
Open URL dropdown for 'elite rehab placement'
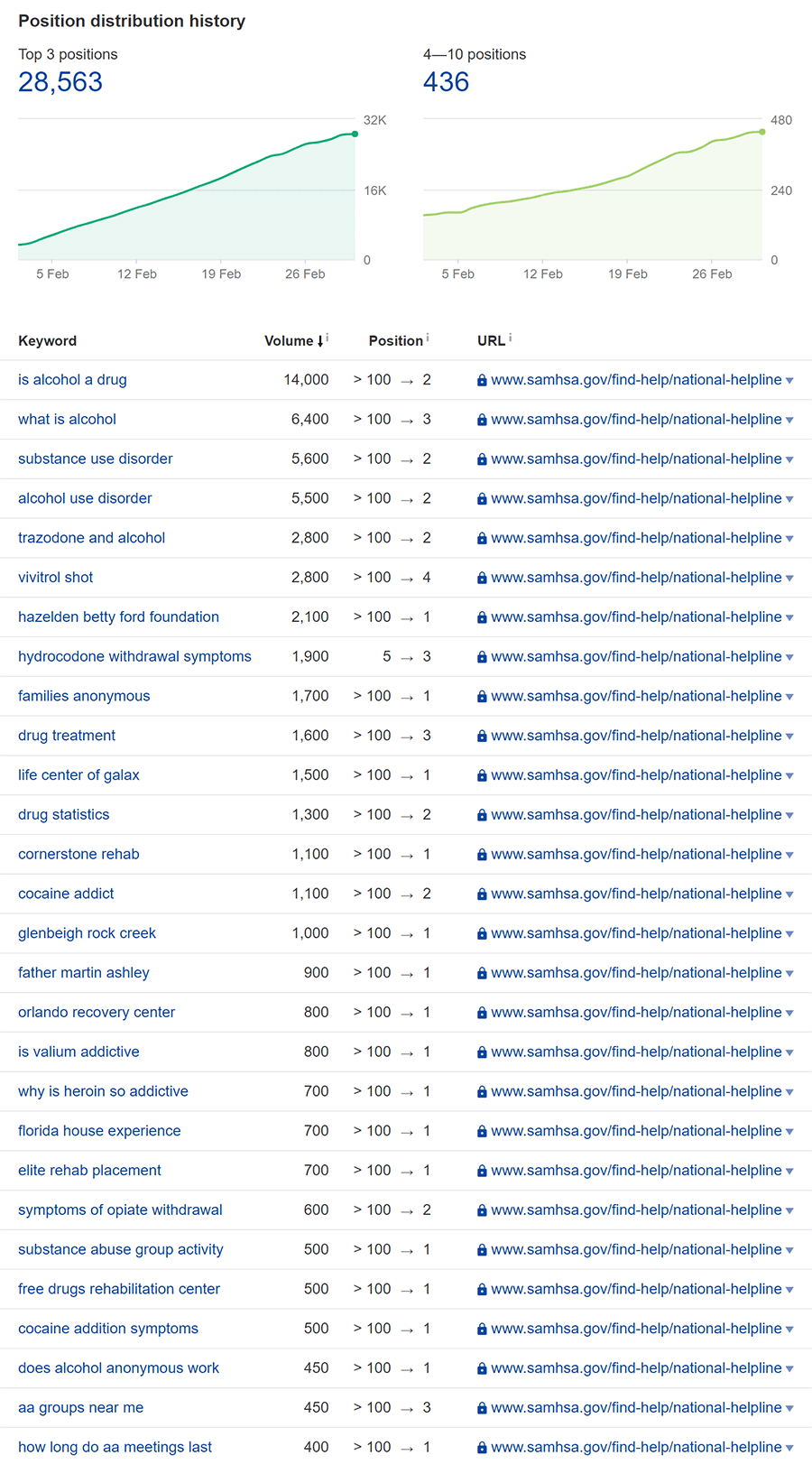pos(790,1172)
